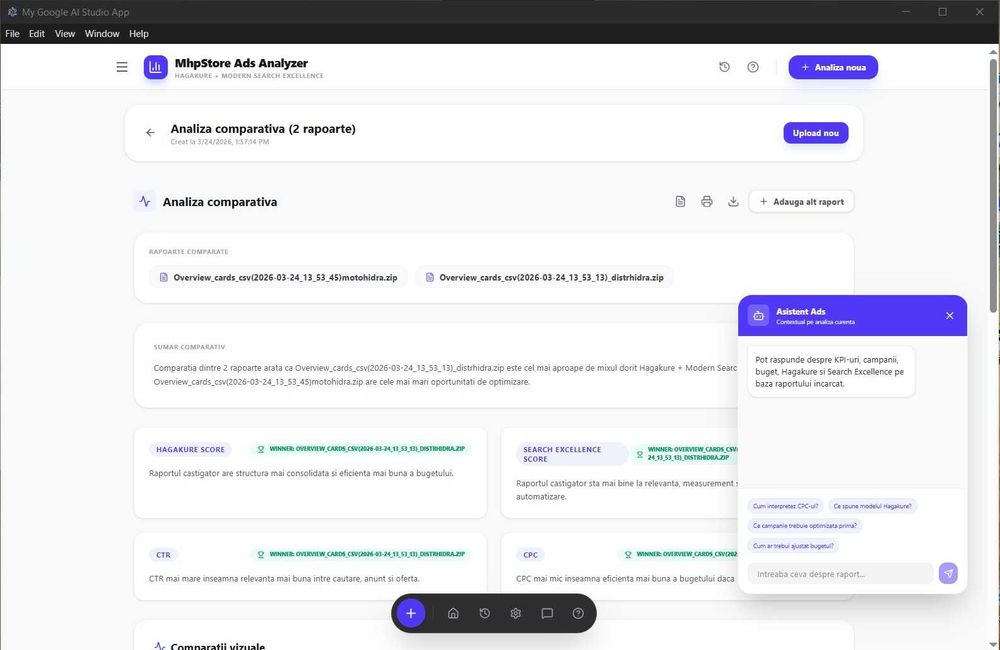Open settings gear in bottom dock
Image resolution: width=1000 pixels, height=650 pixels.
515,613
